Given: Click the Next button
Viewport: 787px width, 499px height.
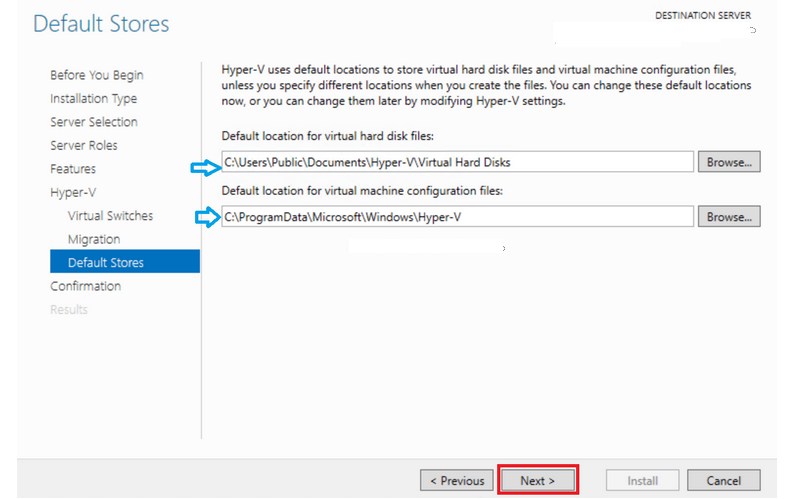Looking at the screenshot, I should click(x=538, y=480).
